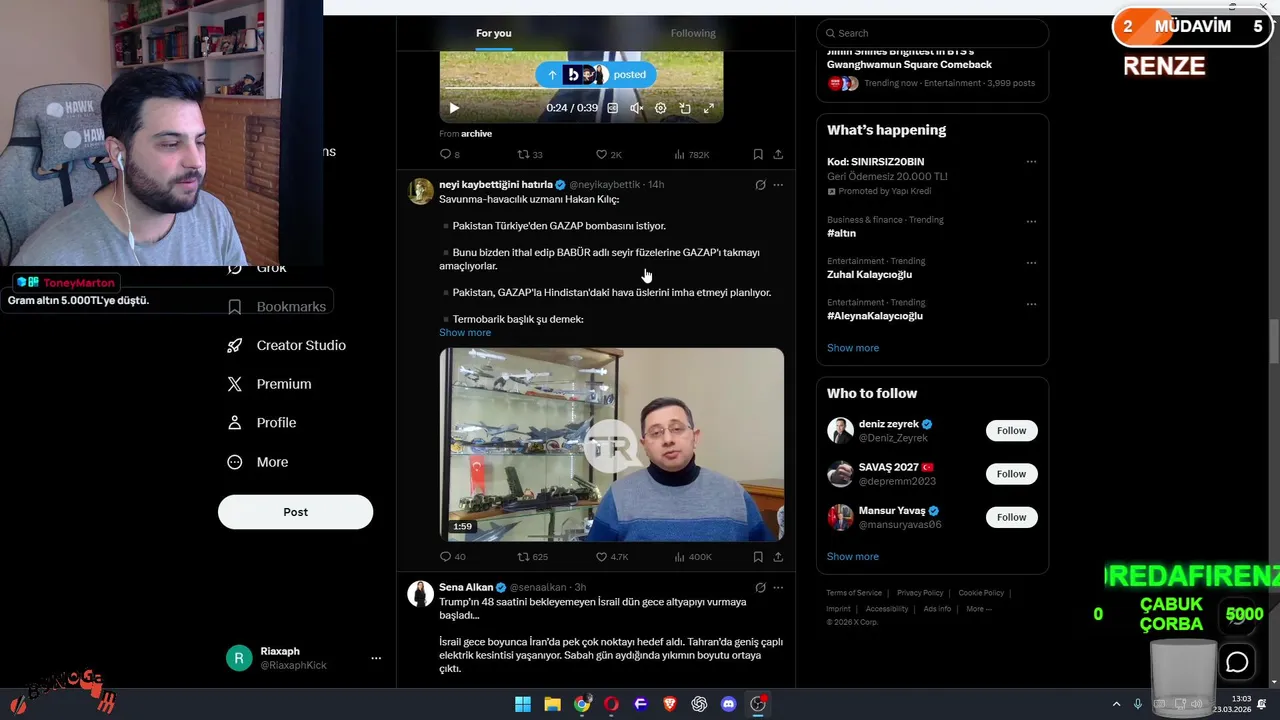1280x720 pixels.
Task: Open options for #AleynaKalaycıoğlu trend
Action: click(1031, 304)
